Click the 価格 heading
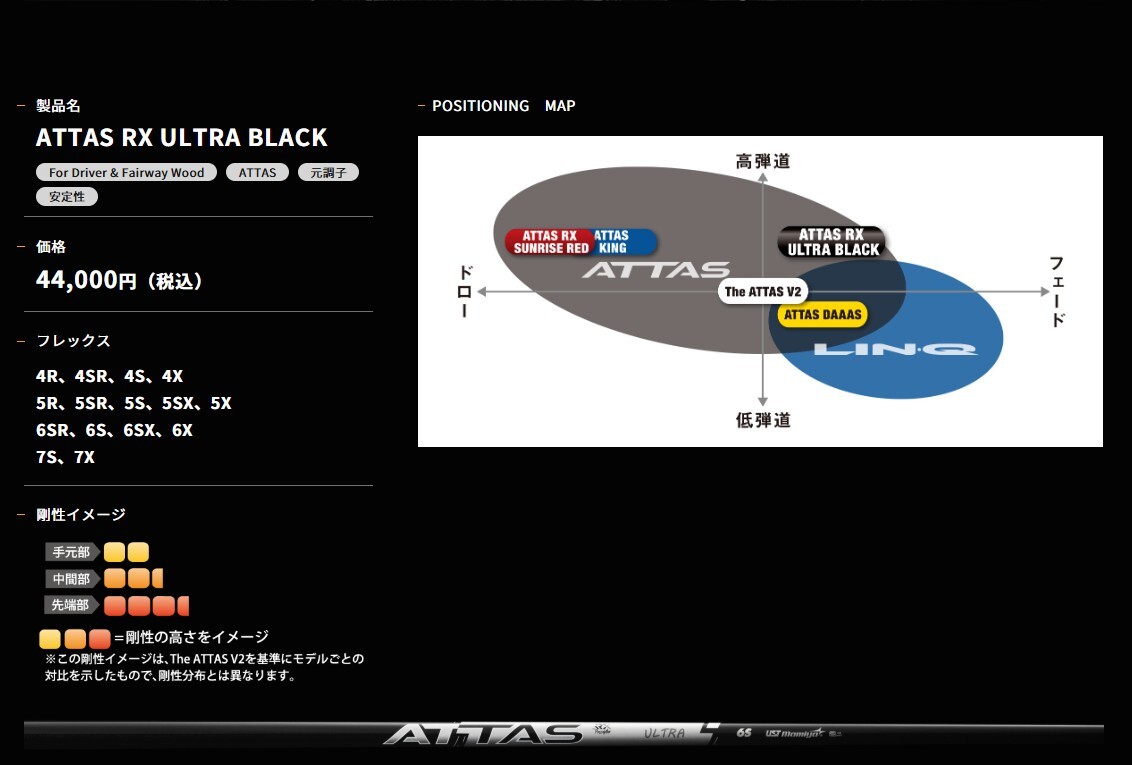Screen dimensions: 1132x765 coord(51,247)
